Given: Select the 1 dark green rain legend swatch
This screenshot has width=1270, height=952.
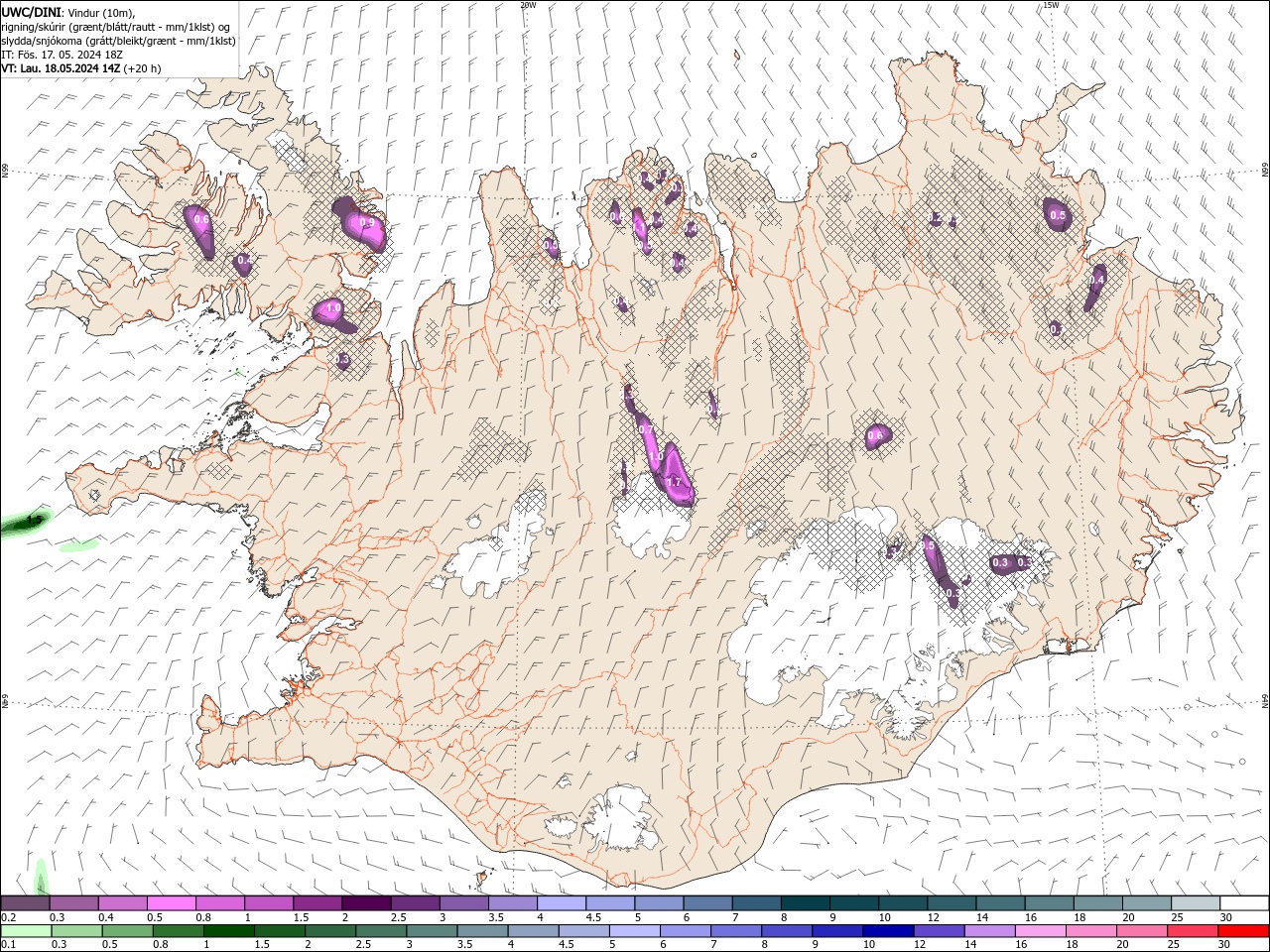Looking at the screenshot, I should [228, 931].
